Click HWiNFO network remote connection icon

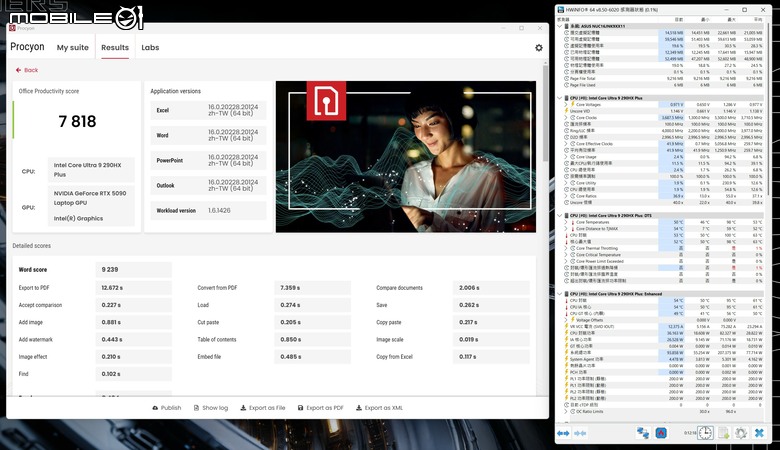click(643, 433)
